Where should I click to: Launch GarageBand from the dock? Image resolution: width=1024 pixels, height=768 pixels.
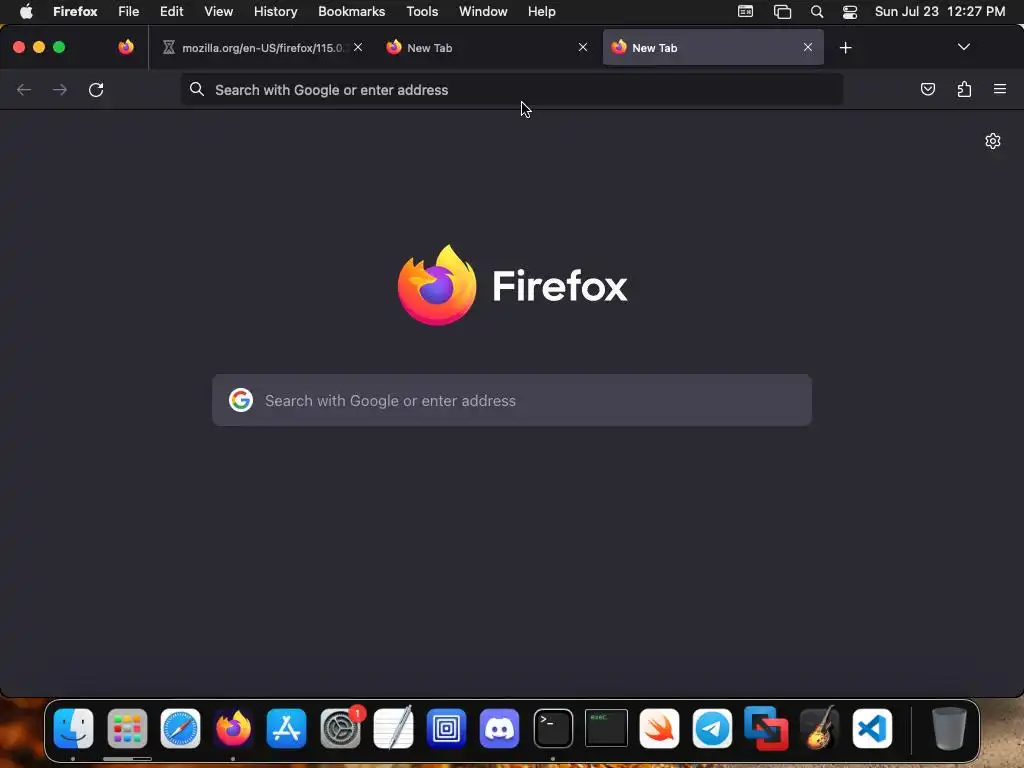coord(819,728)
